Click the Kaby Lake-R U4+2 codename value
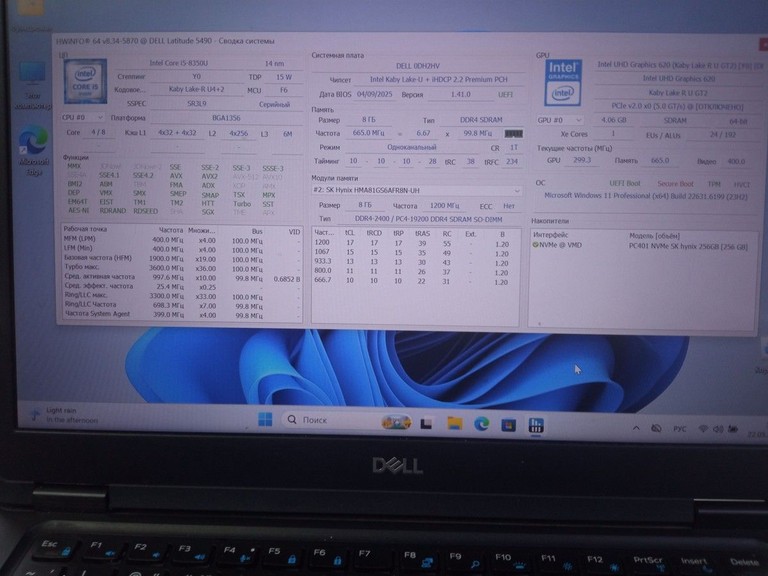Image resolution: width=768 pixels, height=576 pixels. point(196,90)
